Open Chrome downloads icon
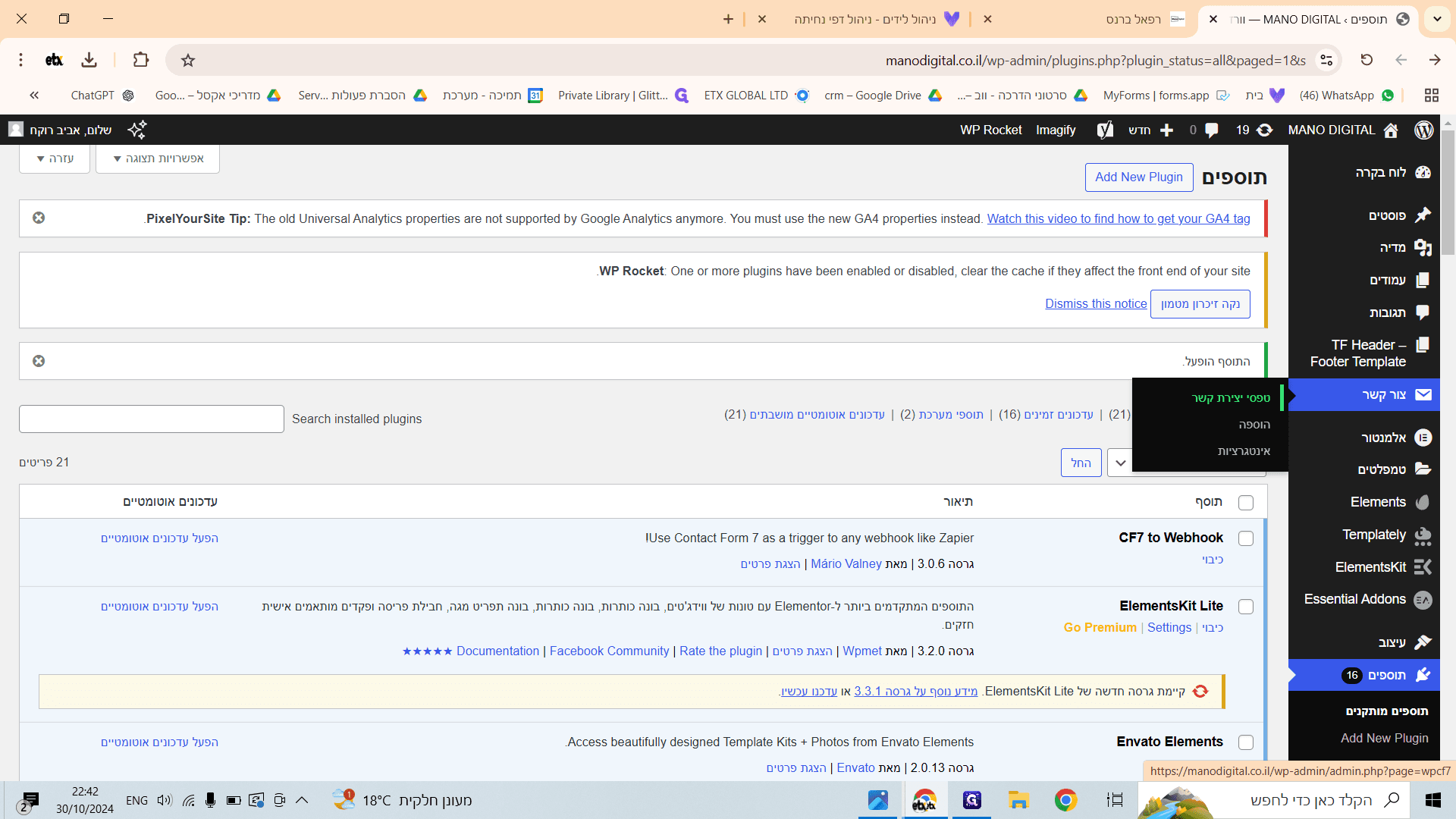Image resolution: width=1456 pixels, height=819 pixels. 89,60
